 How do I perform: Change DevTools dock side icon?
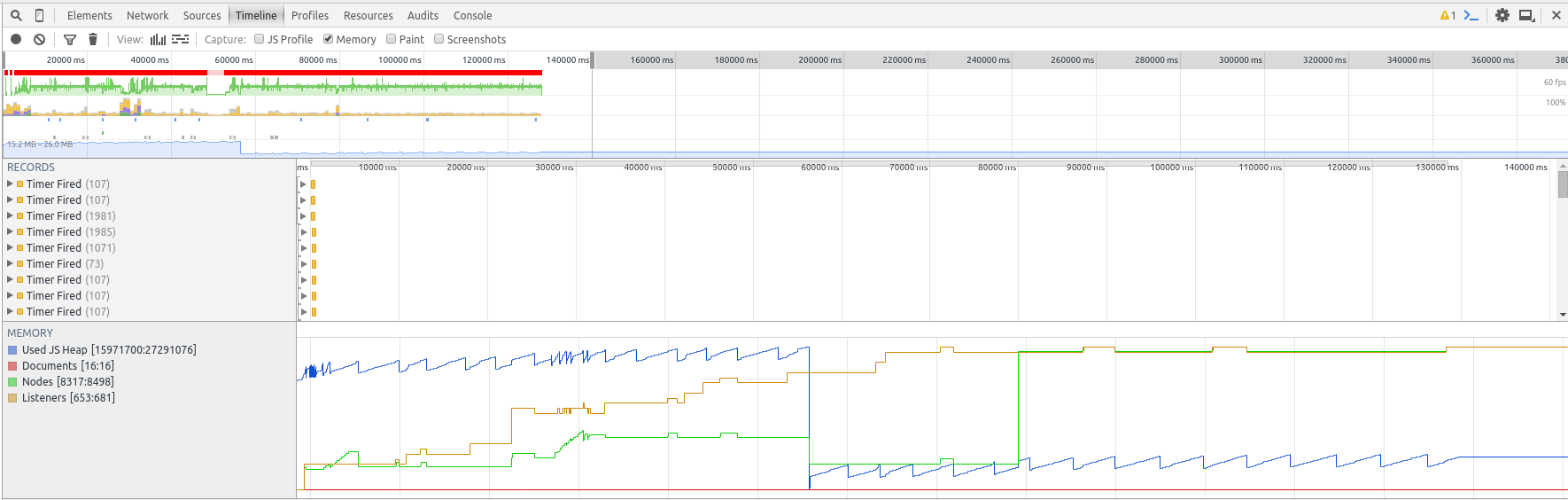[1526, 15]
